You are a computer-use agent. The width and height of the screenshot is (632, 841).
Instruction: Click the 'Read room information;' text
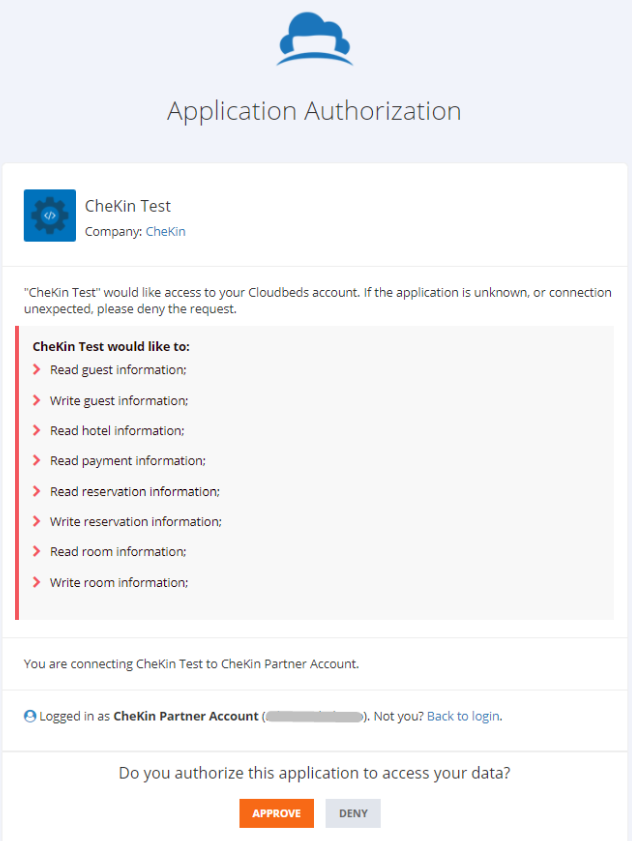tap(118, 552)
